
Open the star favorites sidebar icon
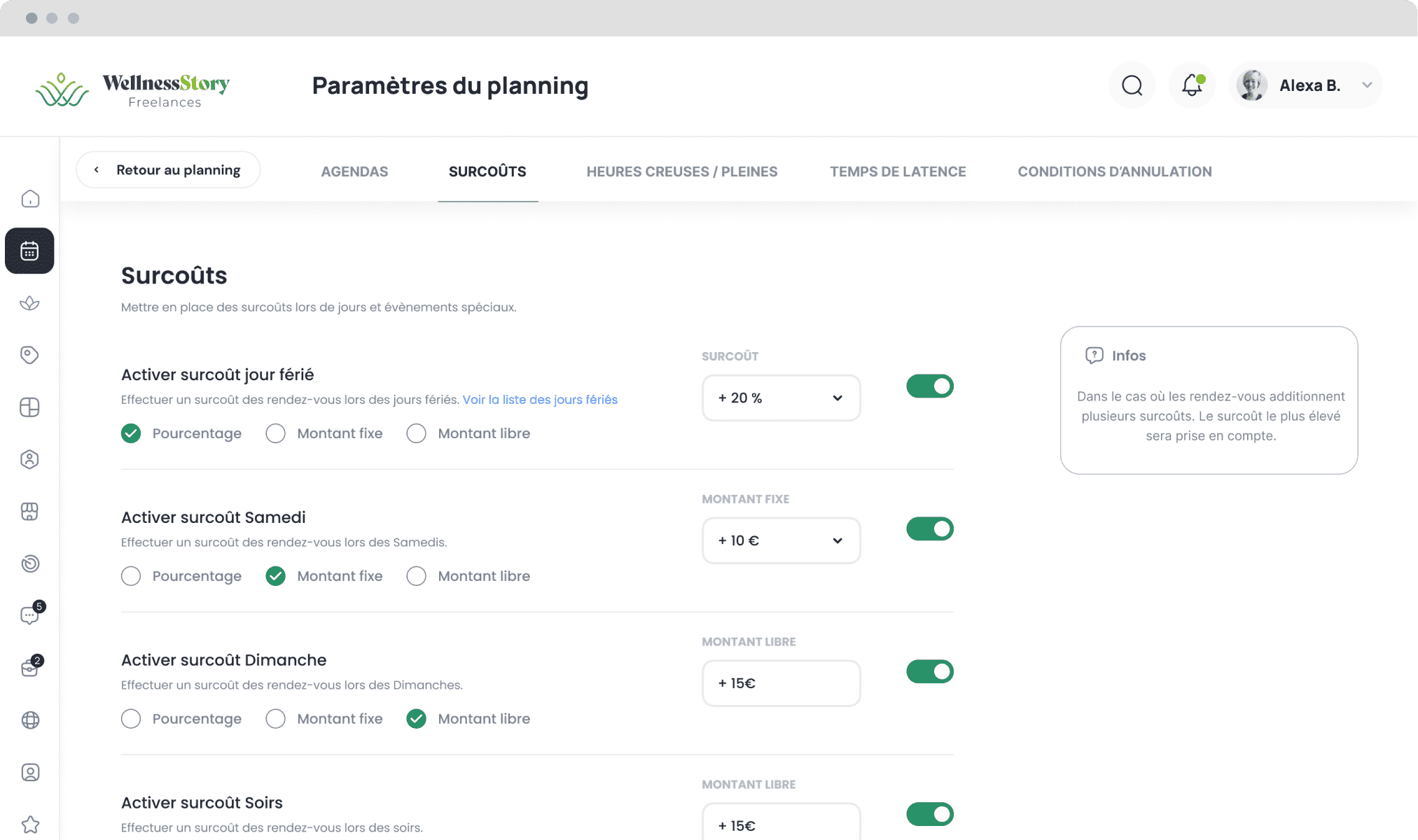[x=30, y=825]
